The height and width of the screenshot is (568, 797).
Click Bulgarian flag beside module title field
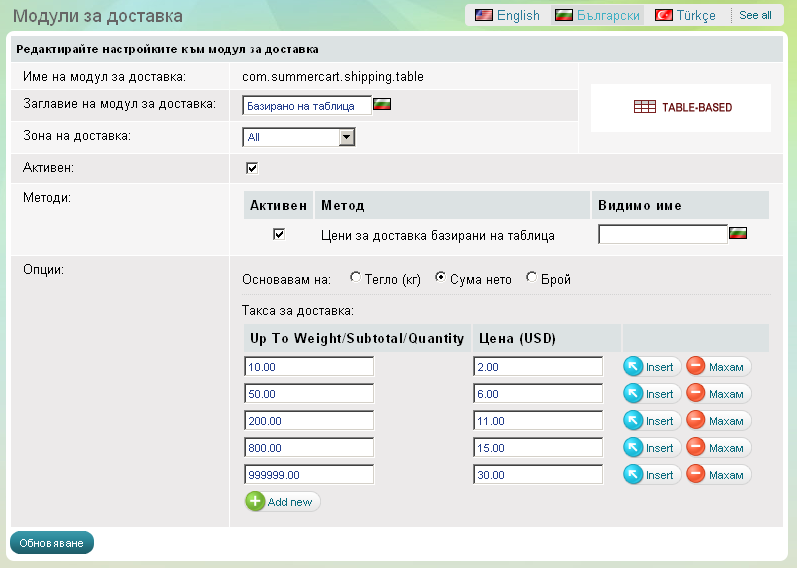381,104
